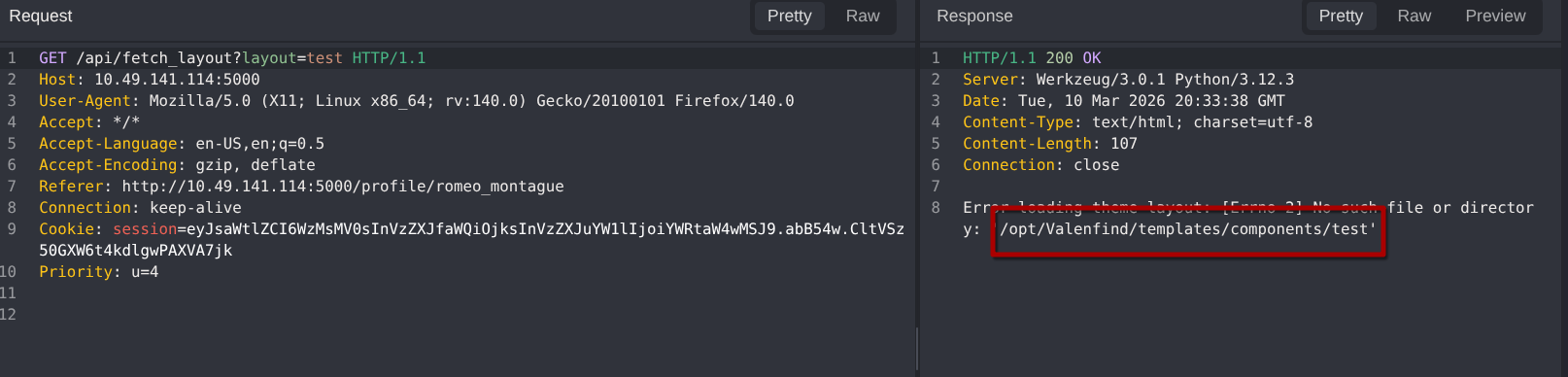Click the Accept: */* header line

pos(89,122)
